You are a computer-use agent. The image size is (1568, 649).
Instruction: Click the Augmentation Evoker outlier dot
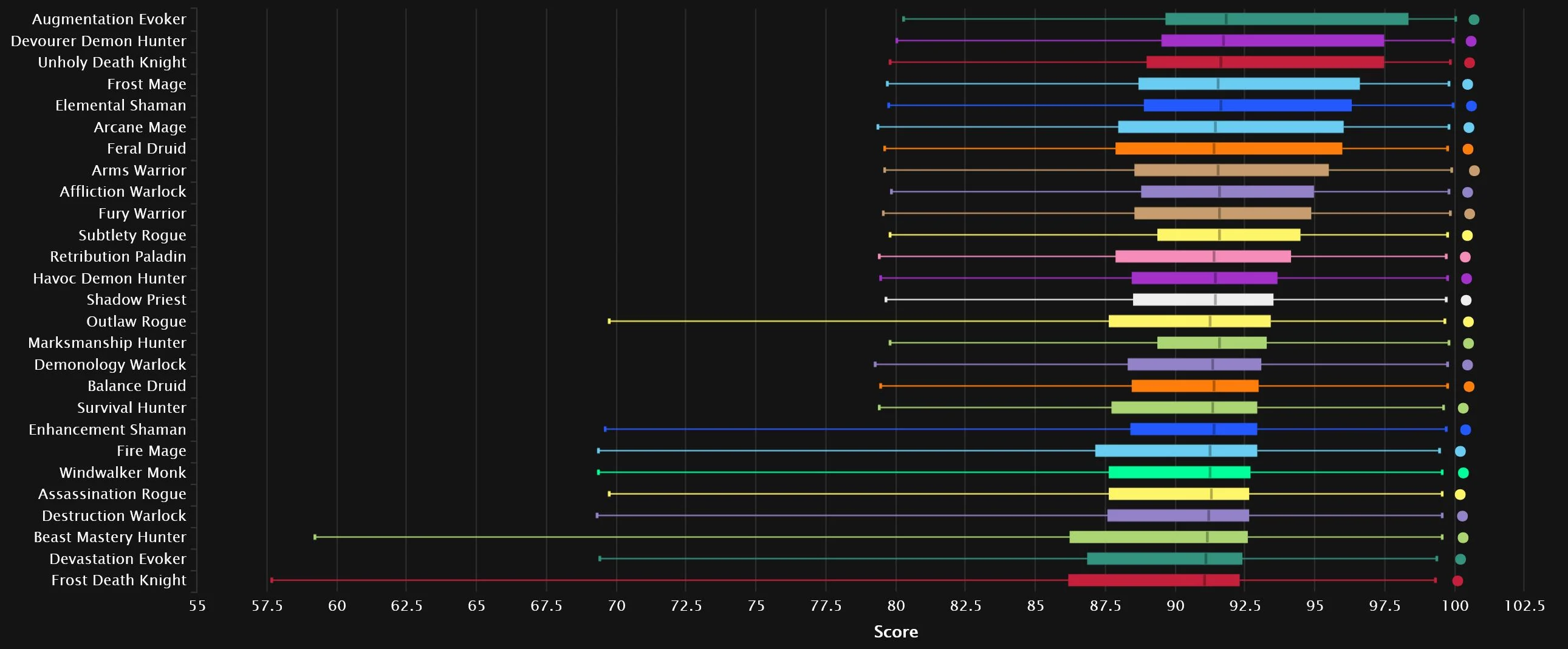click(1474, 19)
